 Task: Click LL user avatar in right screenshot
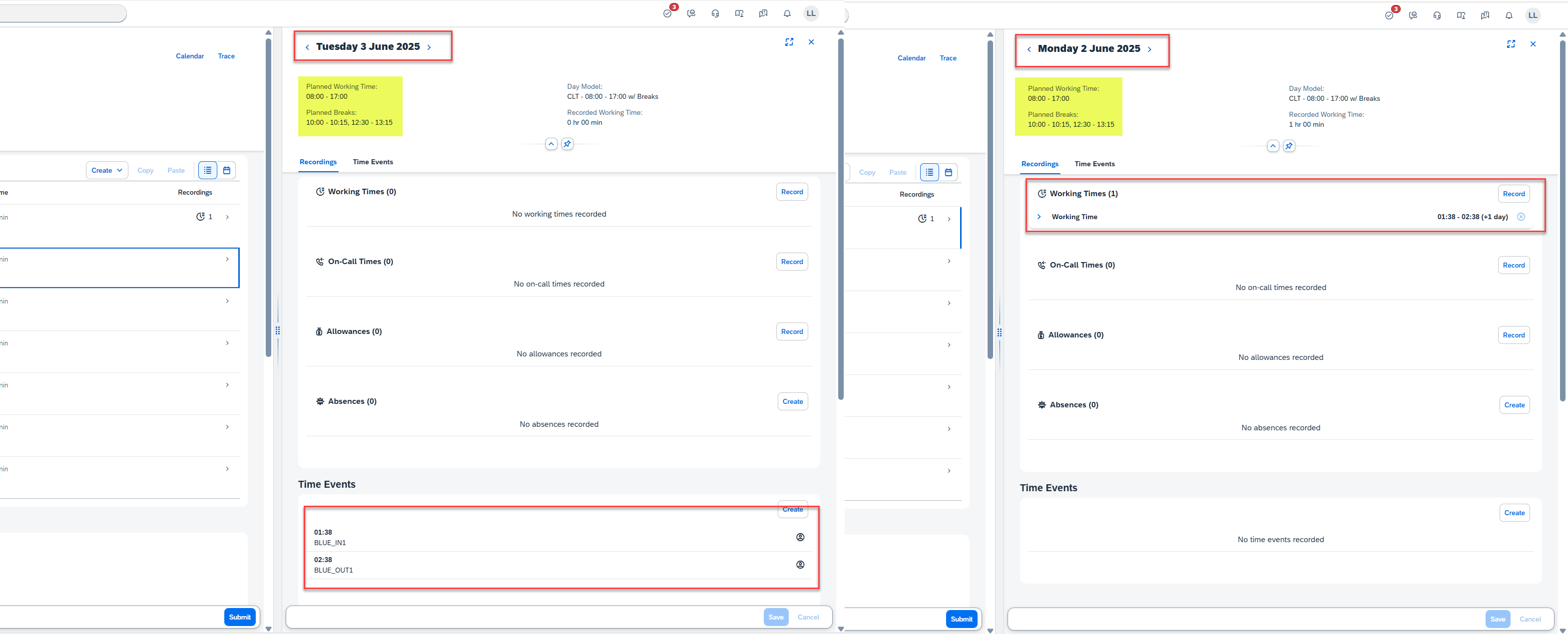[x=1533, y=15]
